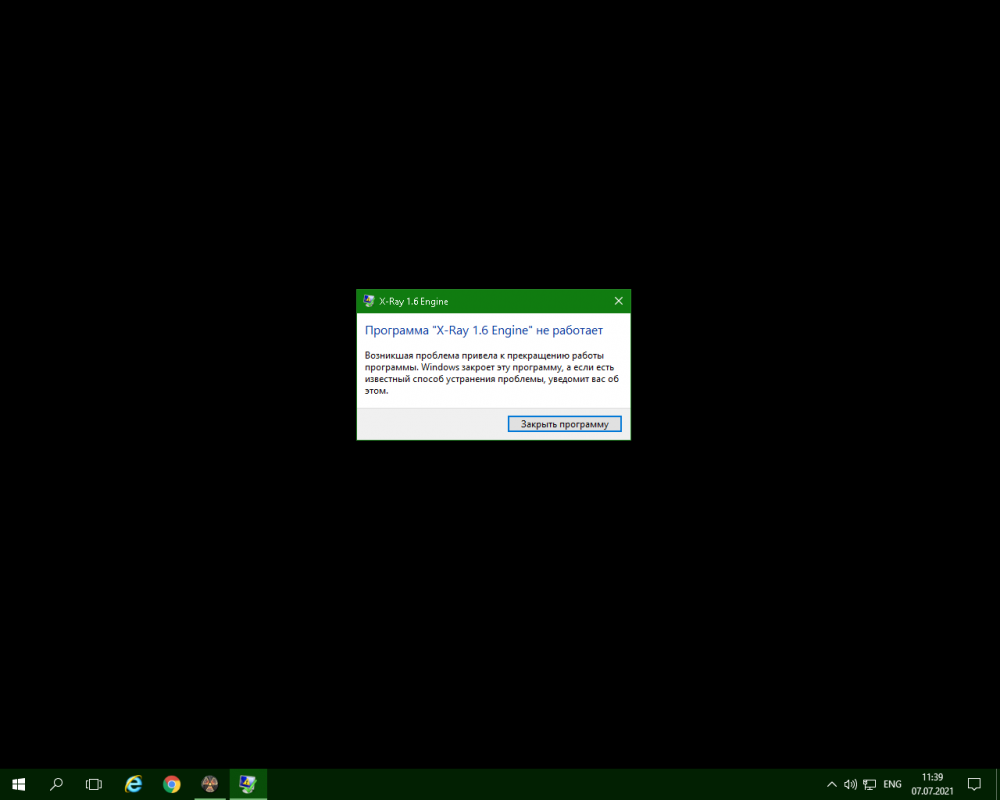
Task: Close the X-Ray error dialog
Action: pyautogui.click(x=618, y=300)
